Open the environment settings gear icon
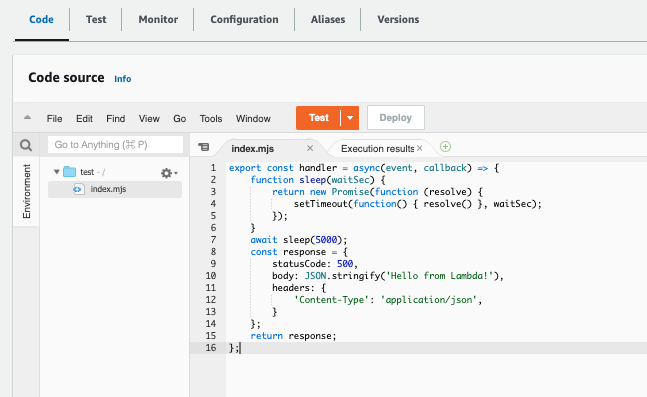647x397 pixels. click(x=169, y=173)
